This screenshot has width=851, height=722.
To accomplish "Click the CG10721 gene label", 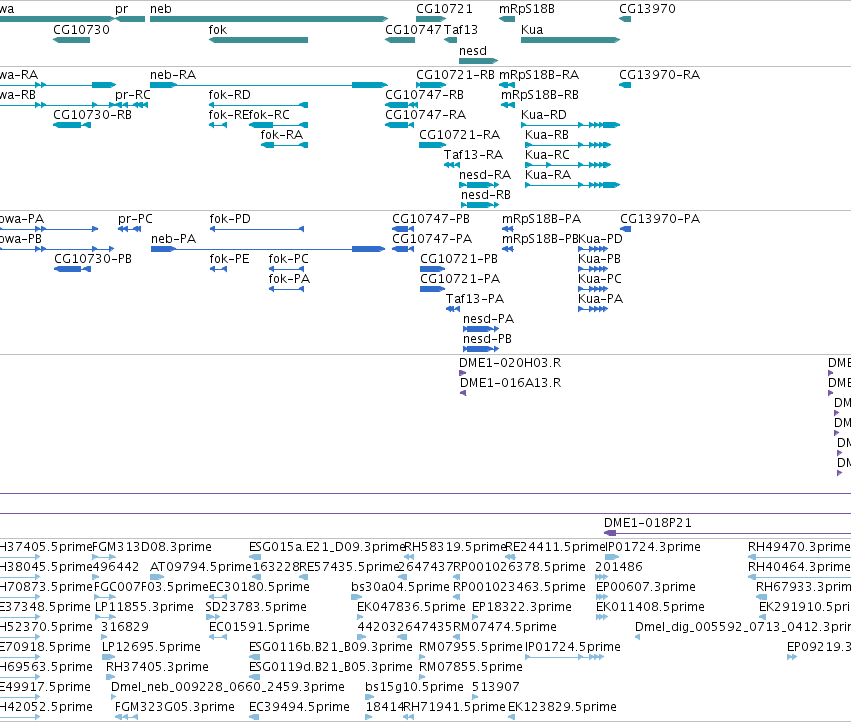I will coord(444,9).
